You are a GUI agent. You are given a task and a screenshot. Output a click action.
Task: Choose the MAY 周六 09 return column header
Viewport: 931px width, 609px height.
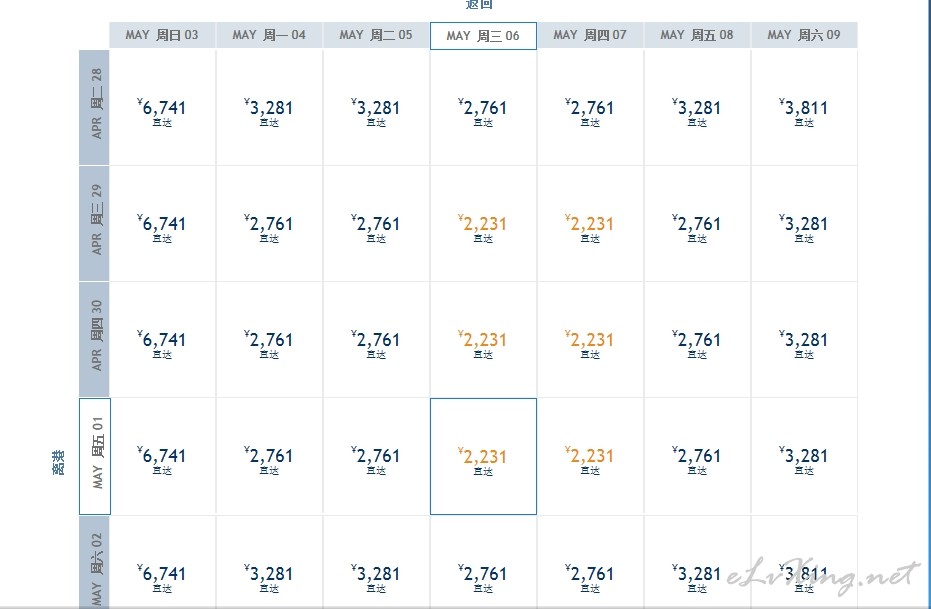click(804, 35)
